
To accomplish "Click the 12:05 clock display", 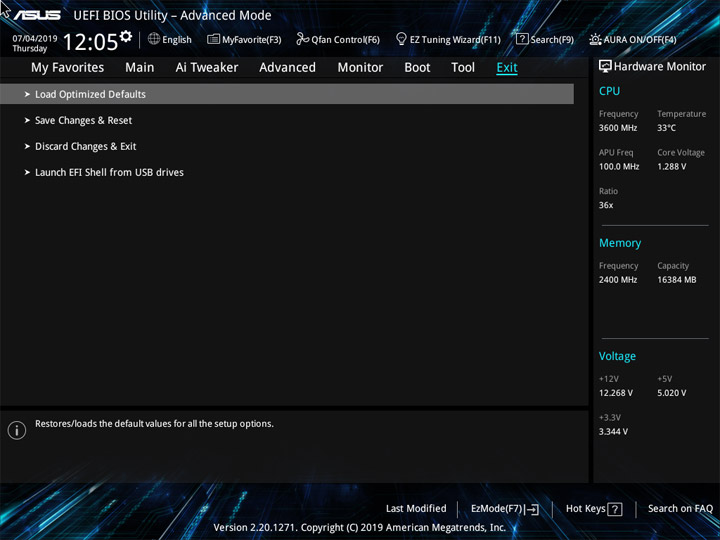I will (x=90, y=42).
